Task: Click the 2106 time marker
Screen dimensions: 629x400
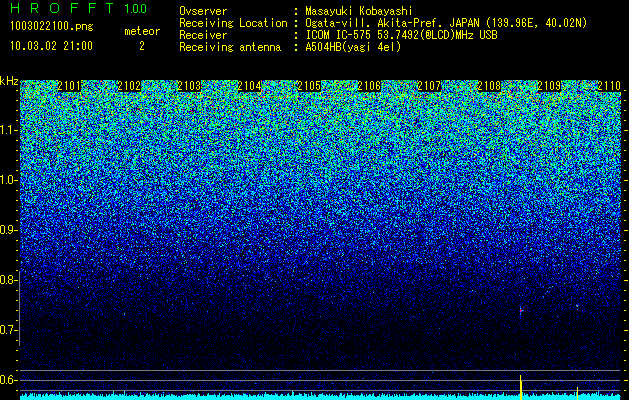Action: (x=369, y=86)
